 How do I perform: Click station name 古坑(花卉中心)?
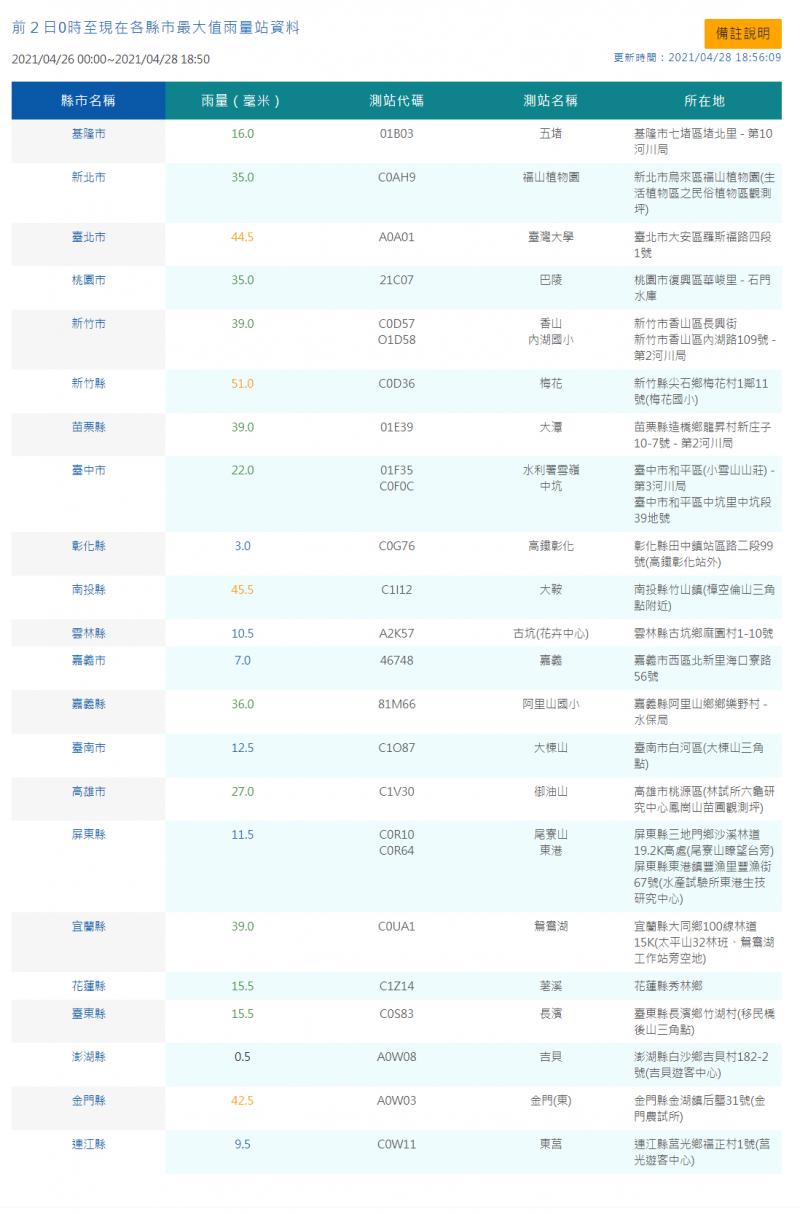[551, 633]
